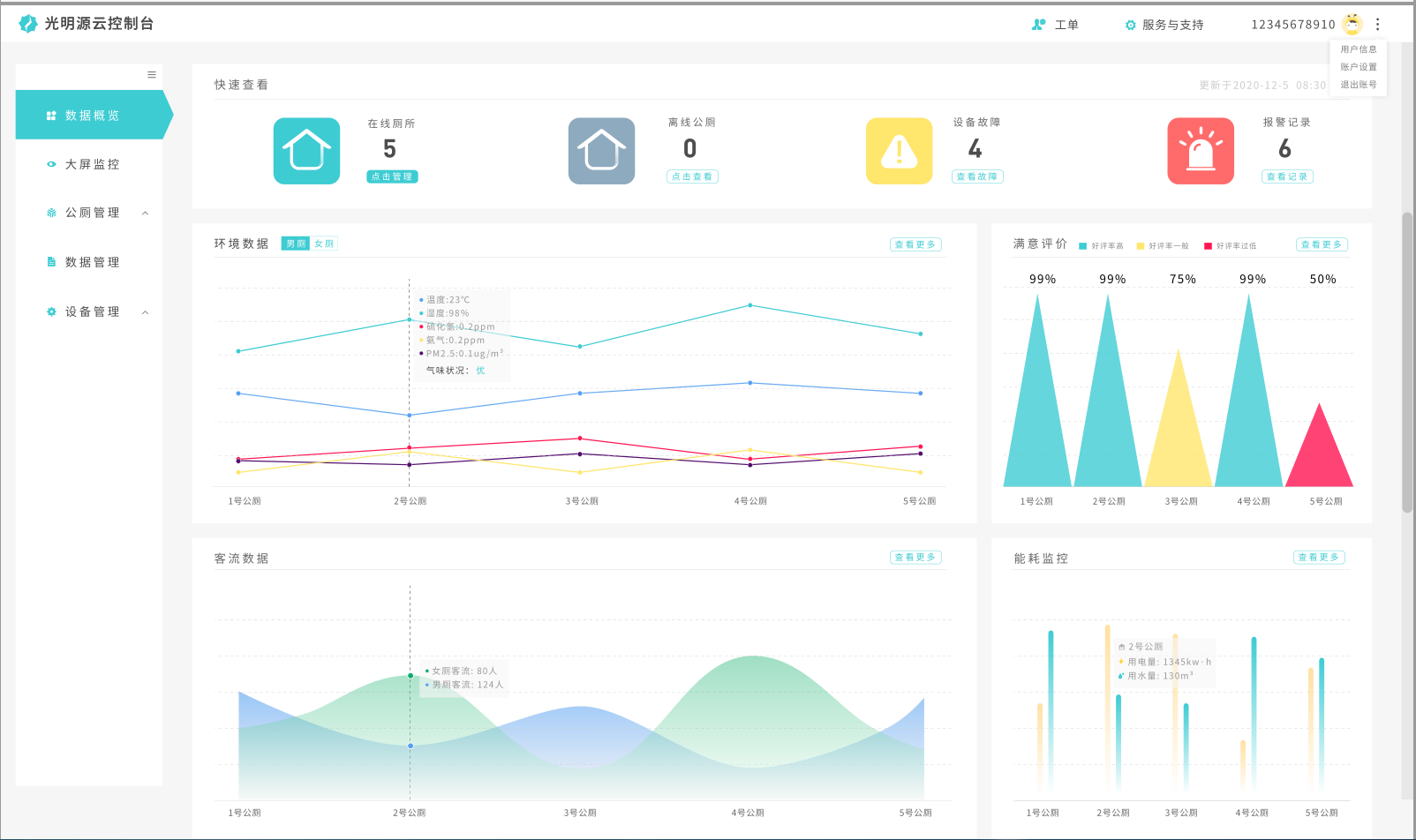Click the 快速查看 section heading

coord(241,85)
